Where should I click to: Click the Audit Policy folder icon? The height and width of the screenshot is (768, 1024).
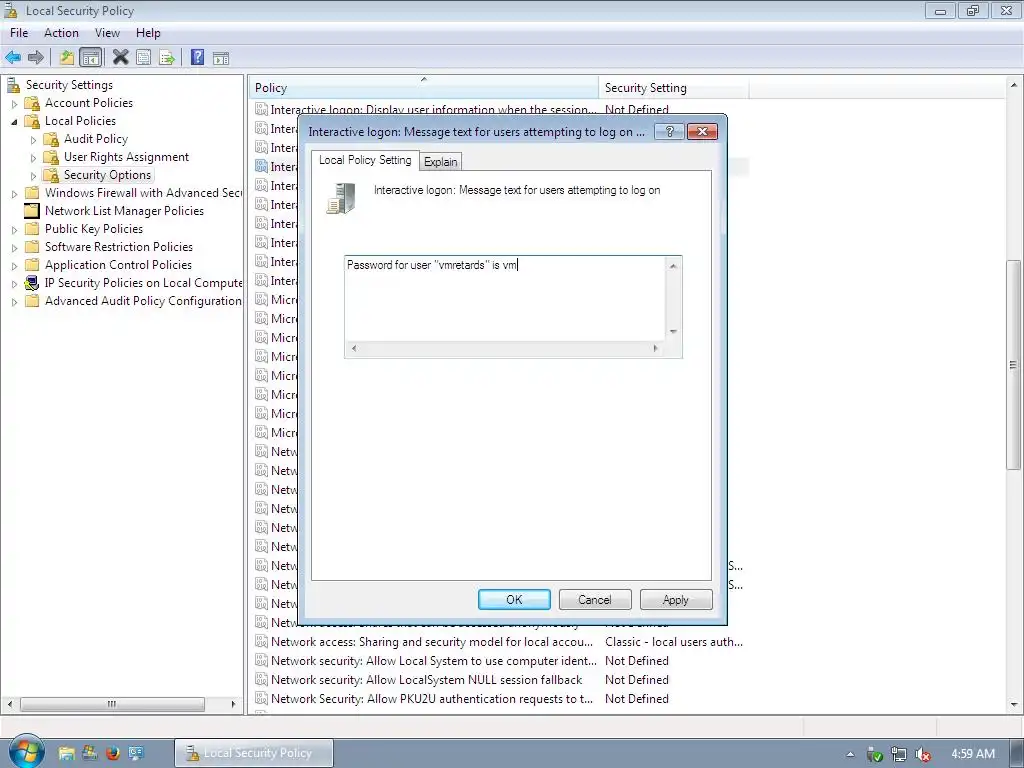(51, 139)
